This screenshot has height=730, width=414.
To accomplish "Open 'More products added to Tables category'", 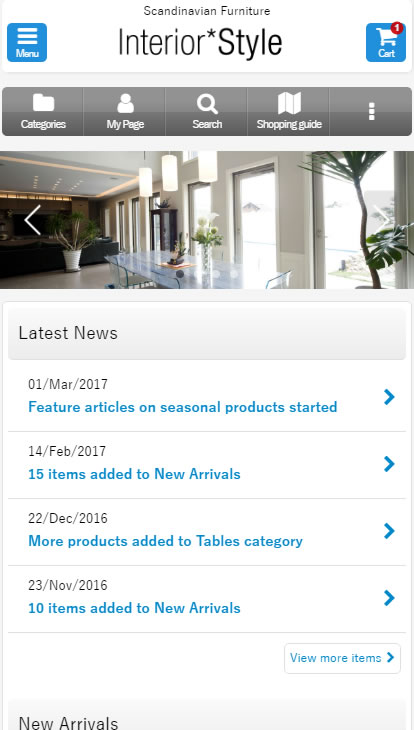I will pos(165,541).
